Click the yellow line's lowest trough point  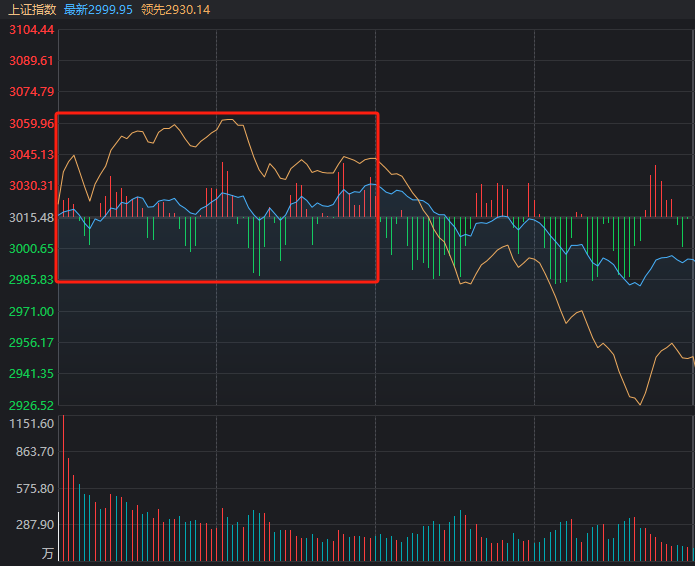pos(638,404)
